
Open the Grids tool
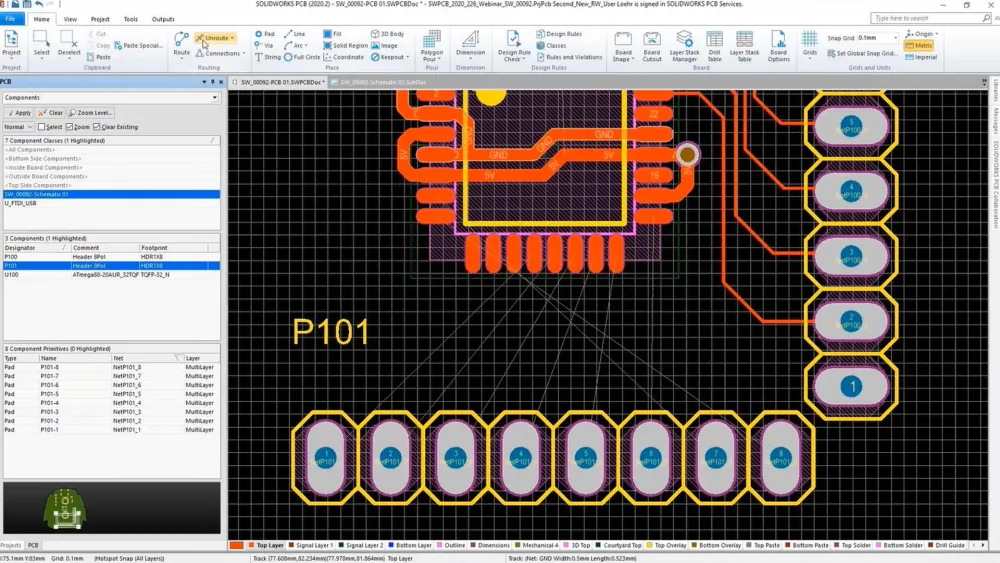tap(809, 45)
